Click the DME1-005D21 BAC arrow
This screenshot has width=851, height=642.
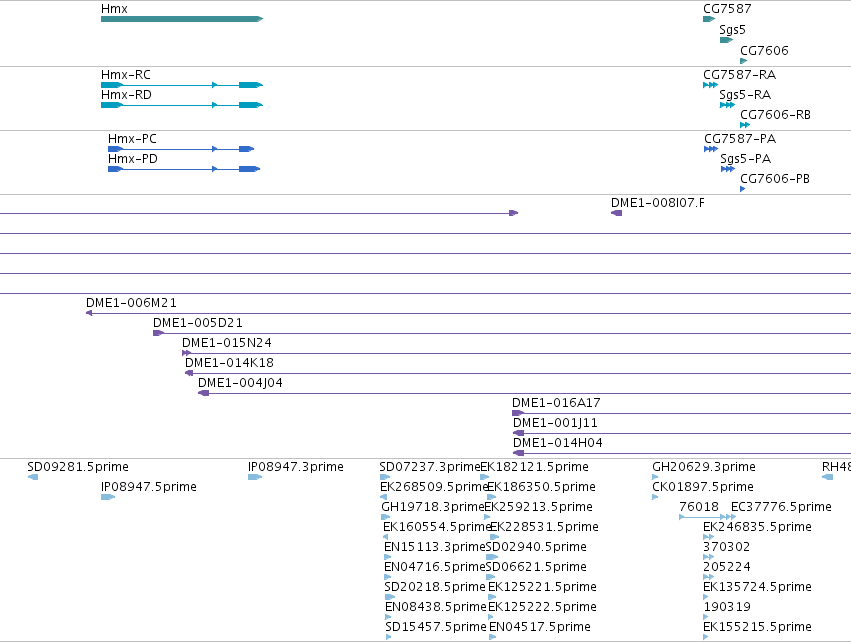click(x=158, y=333)
